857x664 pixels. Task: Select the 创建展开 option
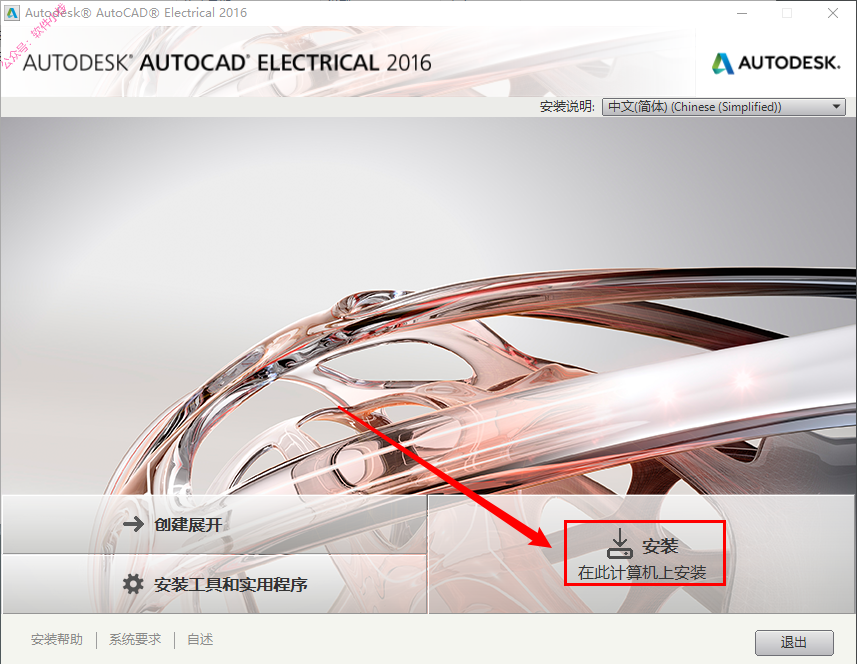[x=214, y=525]
